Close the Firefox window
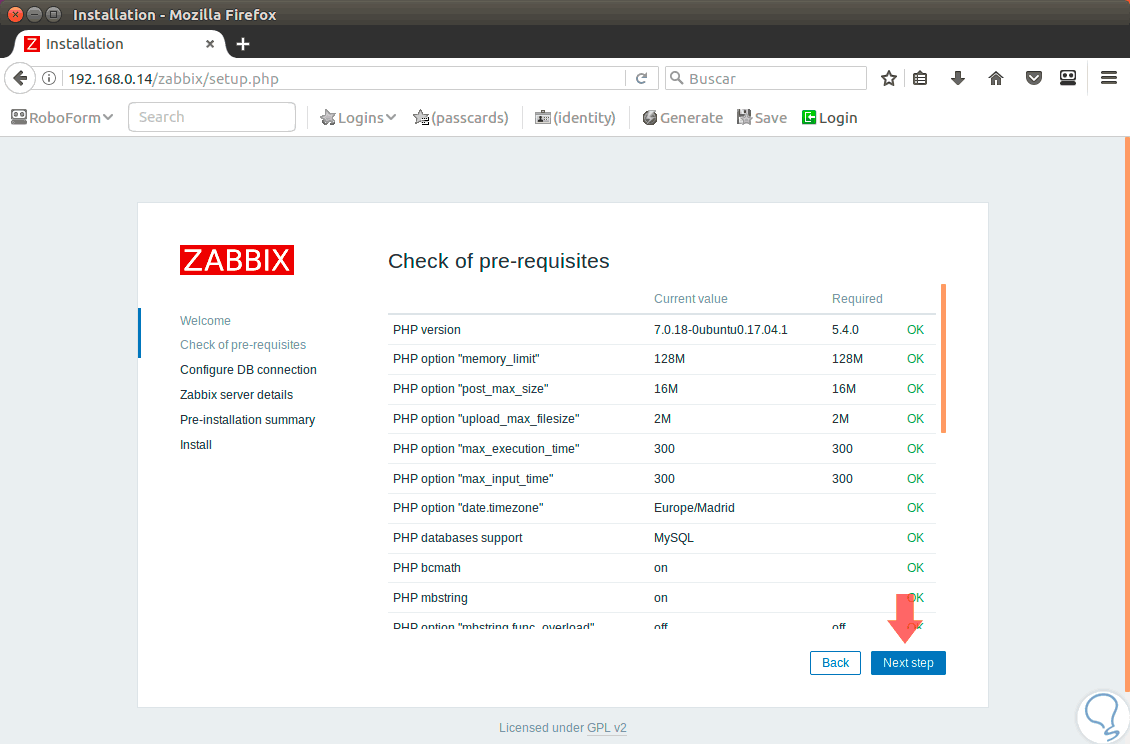The width and height of the screenshot is (1130, 744). (x=15, y=14)
